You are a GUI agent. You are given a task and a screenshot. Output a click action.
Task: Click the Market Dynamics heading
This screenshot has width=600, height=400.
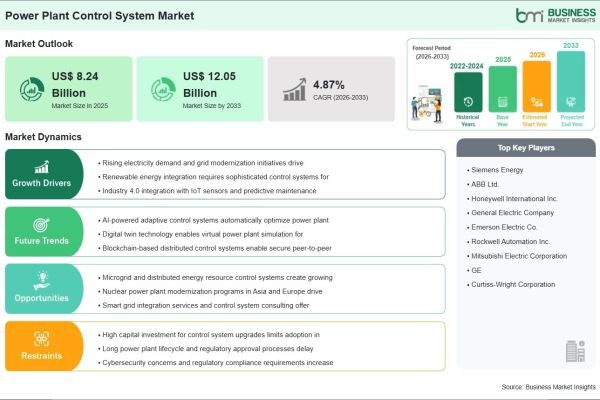point(43,137)
